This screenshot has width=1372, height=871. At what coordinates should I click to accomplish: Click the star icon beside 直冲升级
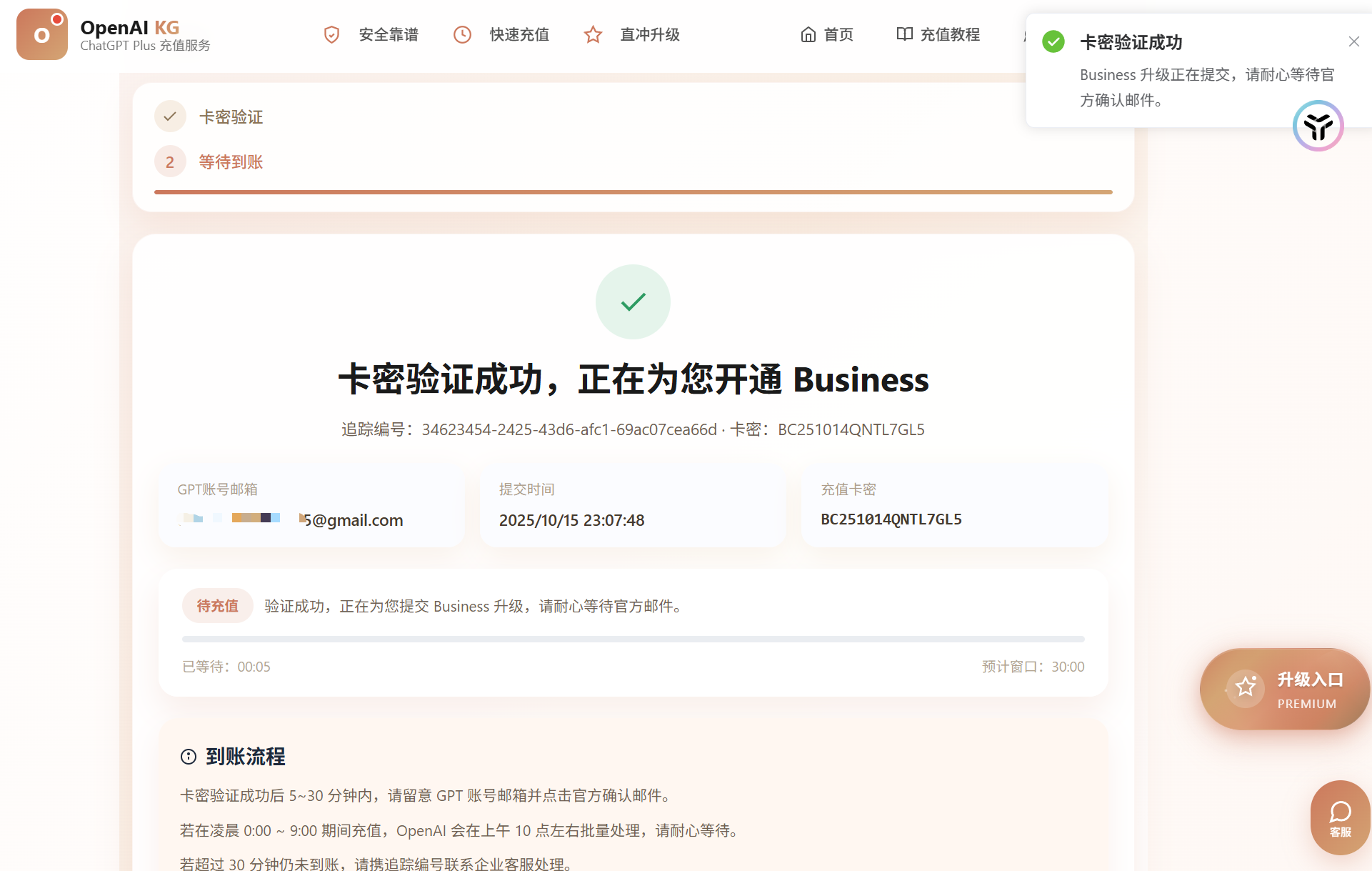(593, 34)
